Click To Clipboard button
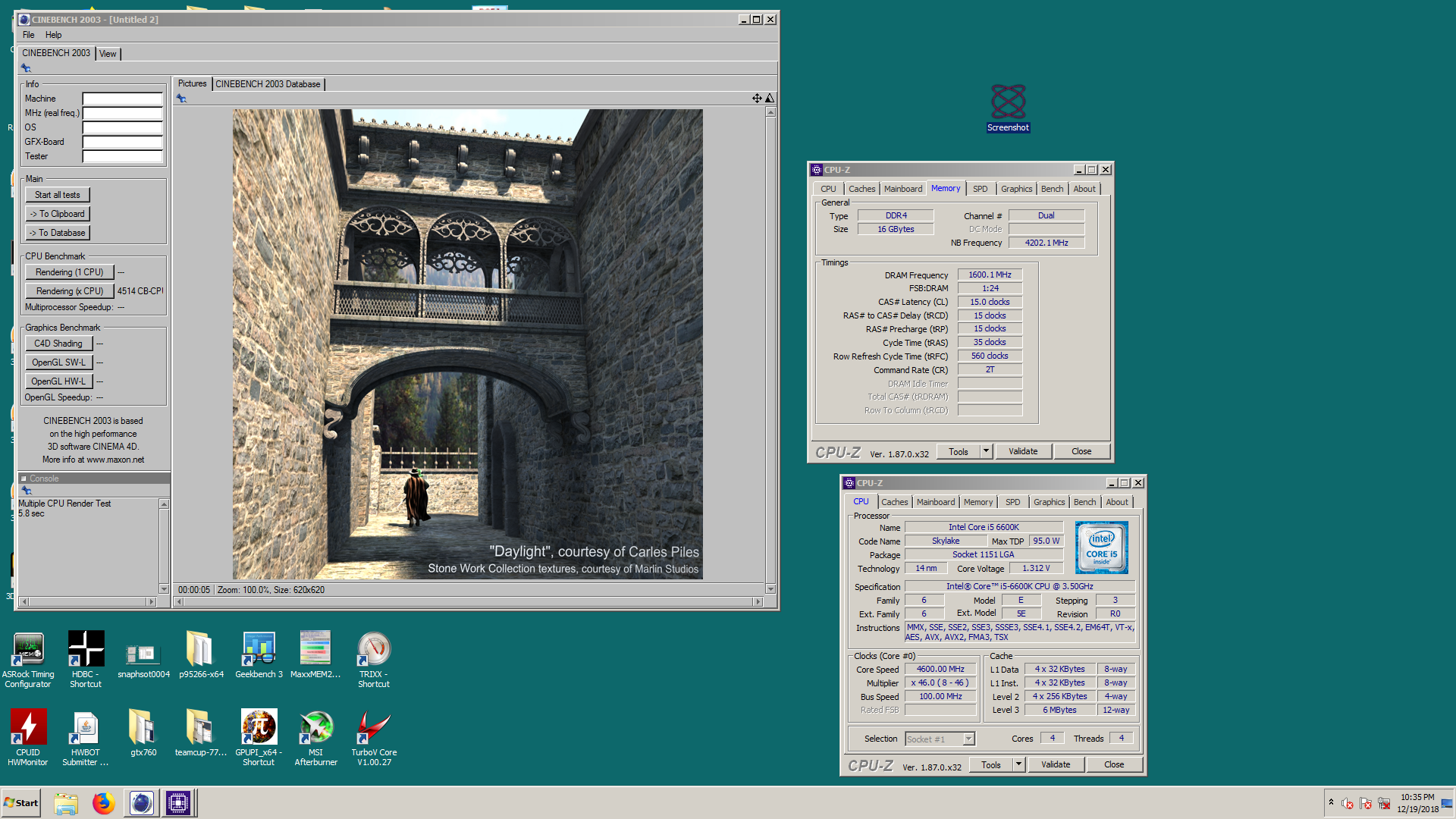Viewport: 1456px width, 819px height. pos(58,214)
